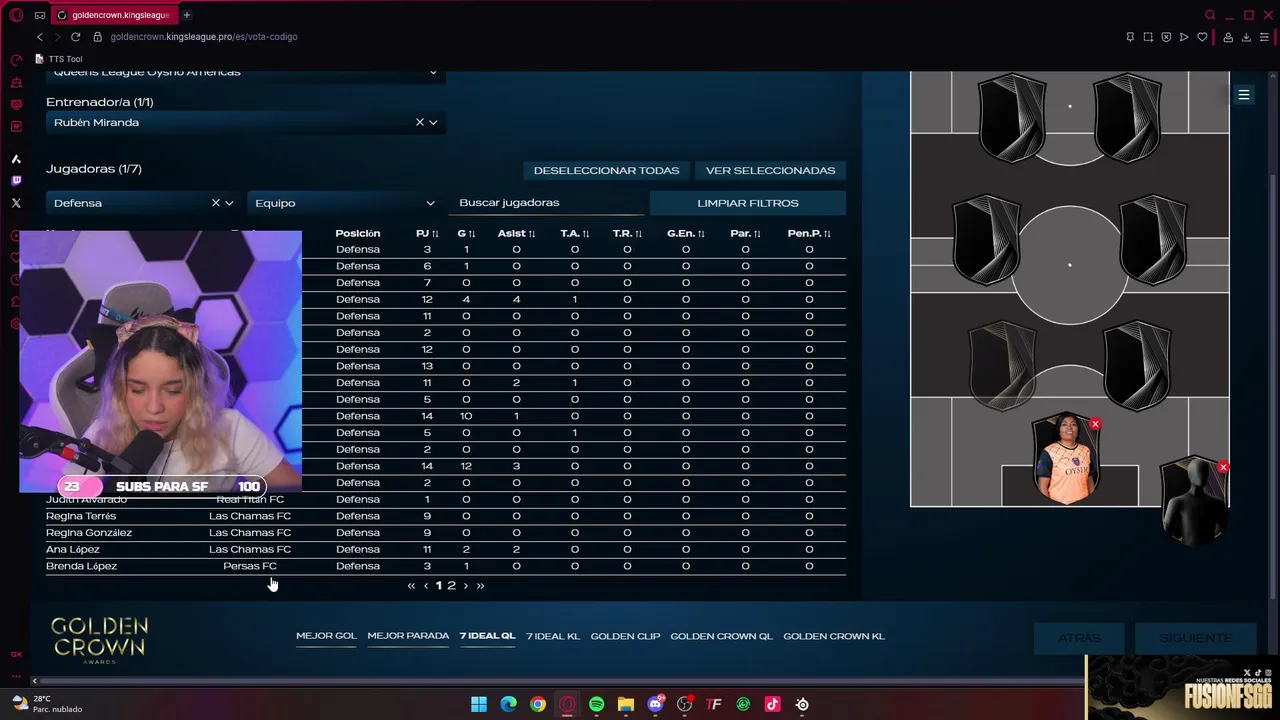Viewport: 1280px width, 720px height.
Task: Click the address bar URL
Action: point(204,37)
